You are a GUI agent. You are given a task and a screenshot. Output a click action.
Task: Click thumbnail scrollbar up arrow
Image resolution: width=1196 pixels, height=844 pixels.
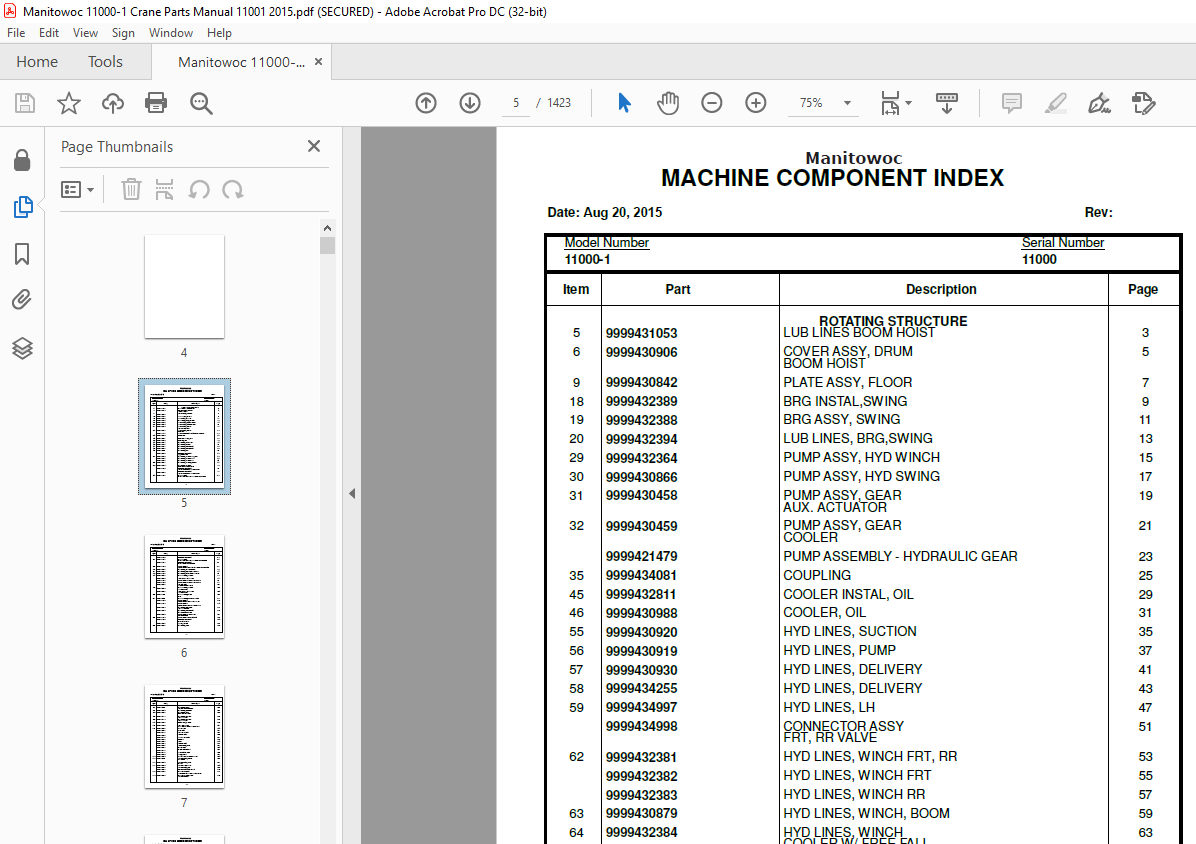click(x=327, y=227)
